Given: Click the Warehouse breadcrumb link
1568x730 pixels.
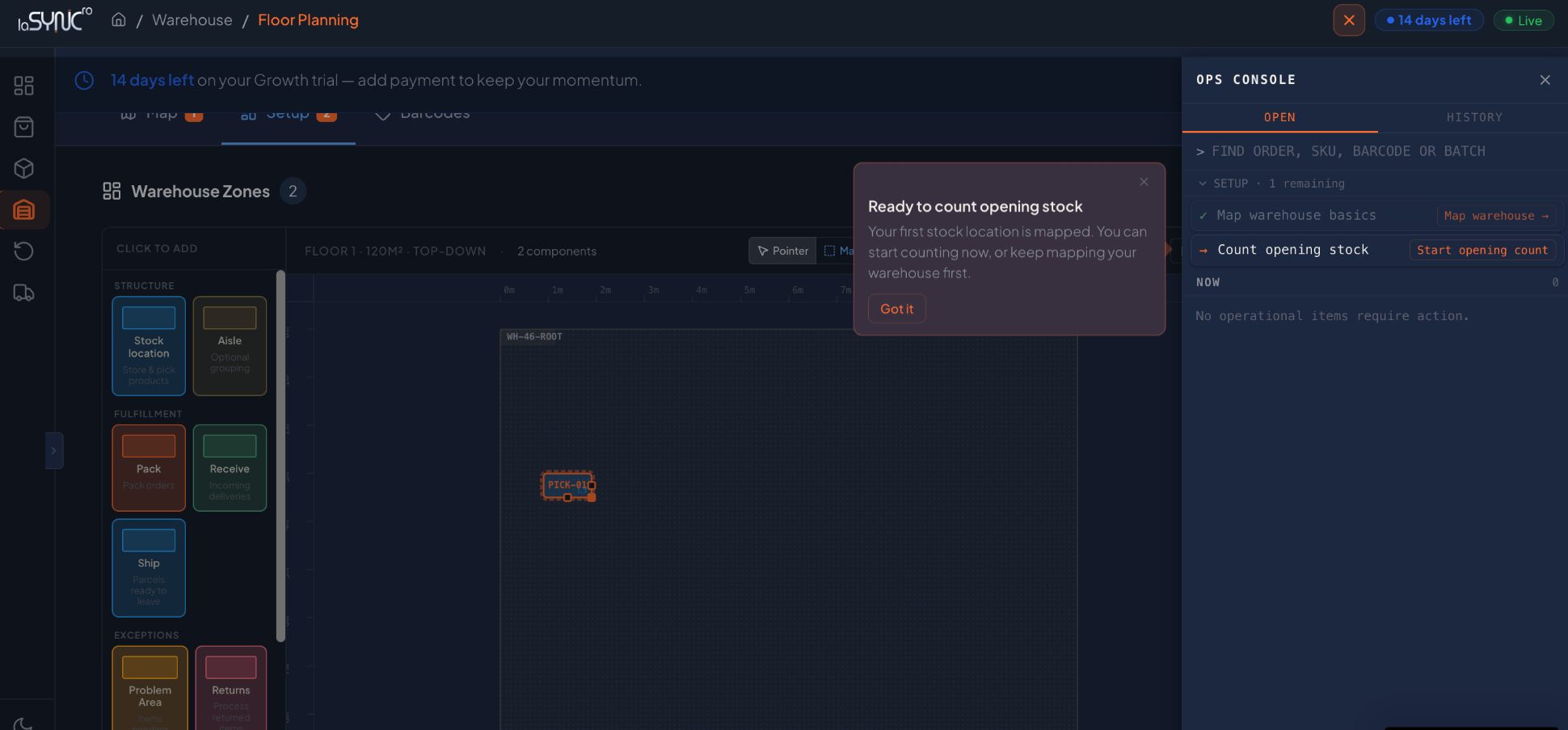Looking at the screenshot, I should [x=192, y=20].
